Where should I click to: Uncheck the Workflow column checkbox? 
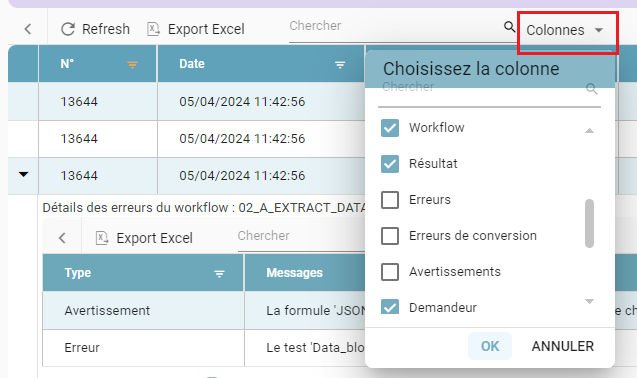390,128
